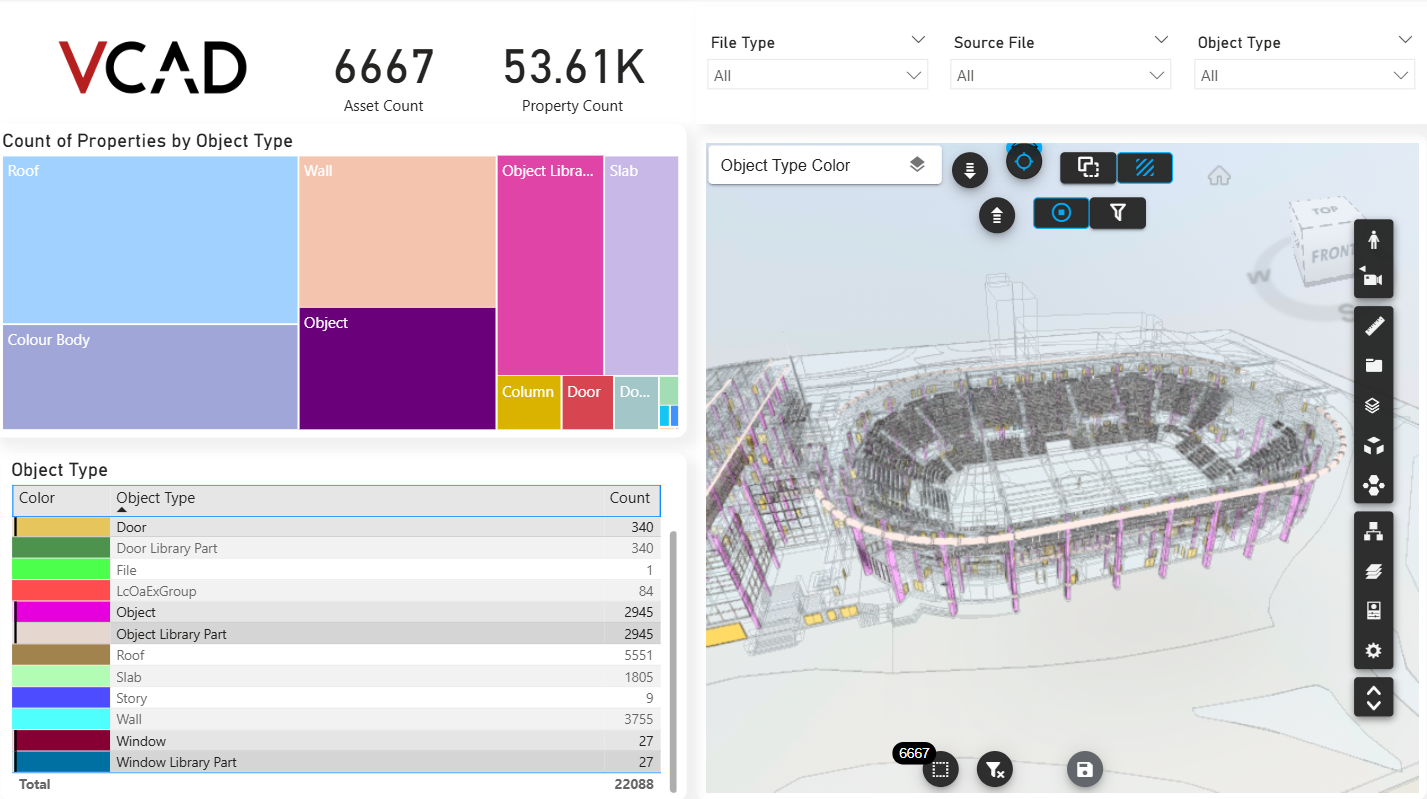
Task: Click the upward stacked arrow button
Action: (997, 214)
